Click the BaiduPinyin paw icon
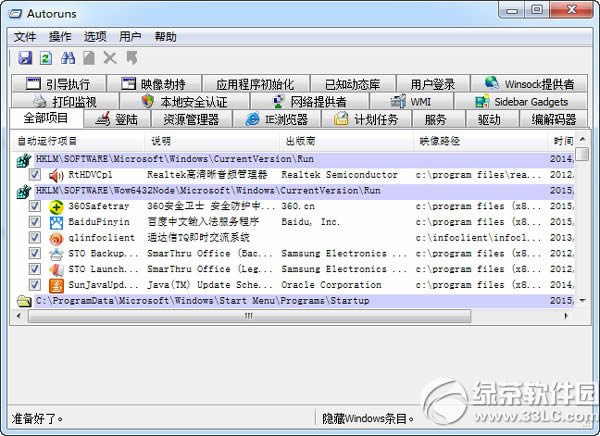 point(56,222)
